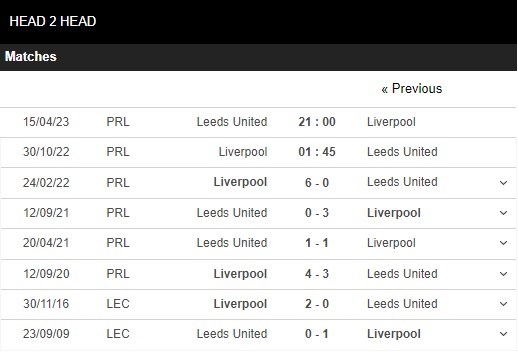Go to « Previous matches

click(x=412, y=89)
